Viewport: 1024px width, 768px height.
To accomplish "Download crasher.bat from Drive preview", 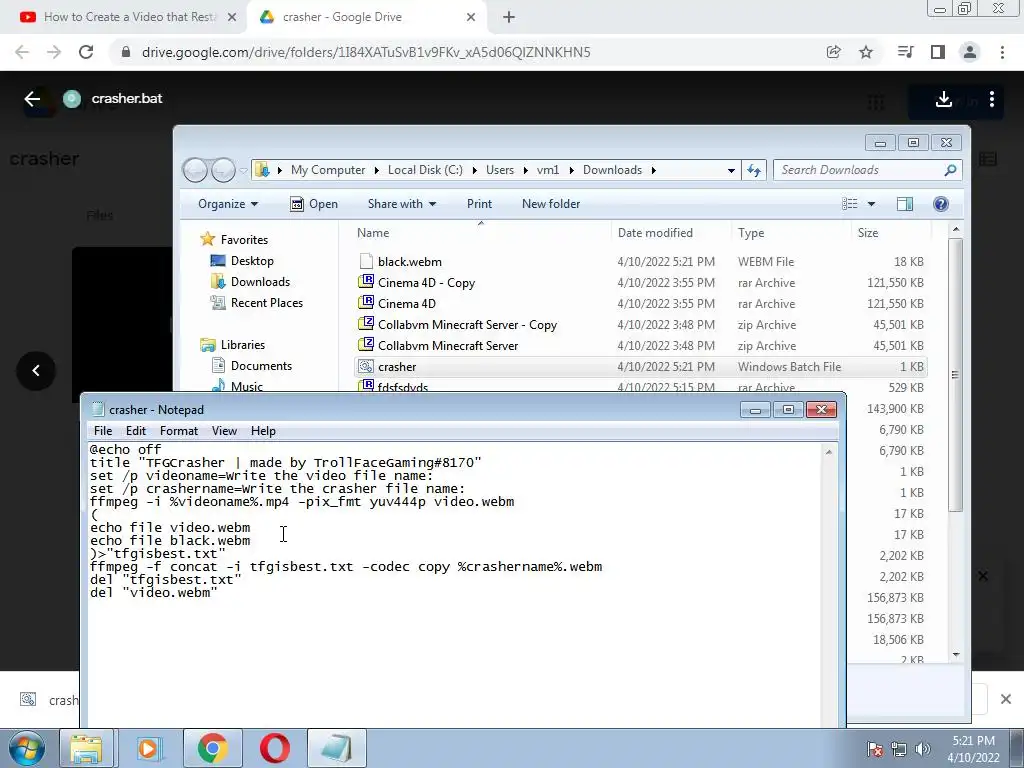I will tap(944, 99).
